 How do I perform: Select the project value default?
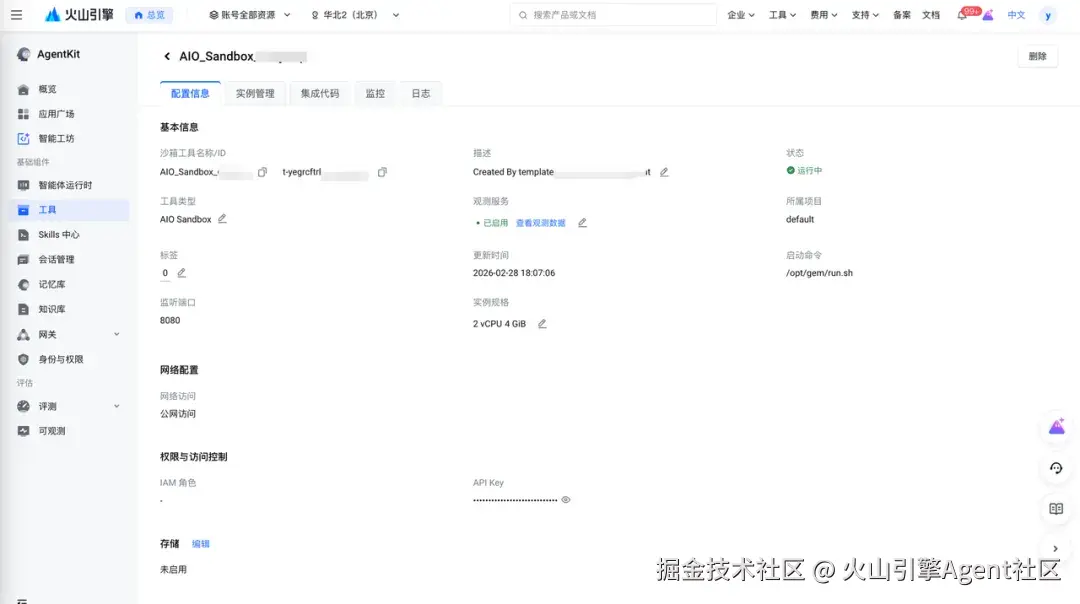(x=800, y=219)
